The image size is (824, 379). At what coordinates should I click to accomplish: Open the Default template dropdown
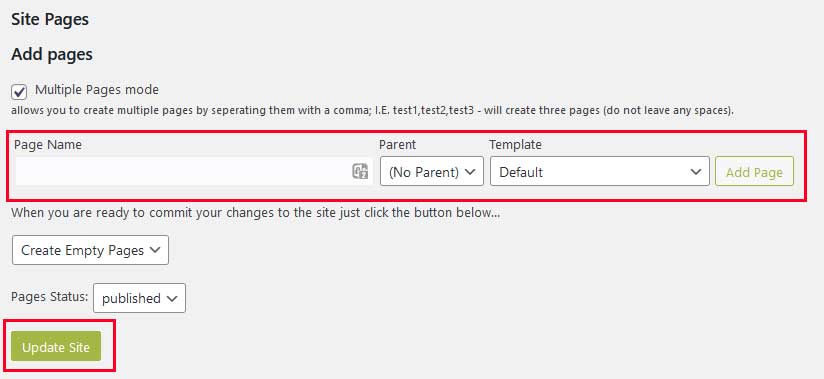pyautogui.click(x=600, y=171)
